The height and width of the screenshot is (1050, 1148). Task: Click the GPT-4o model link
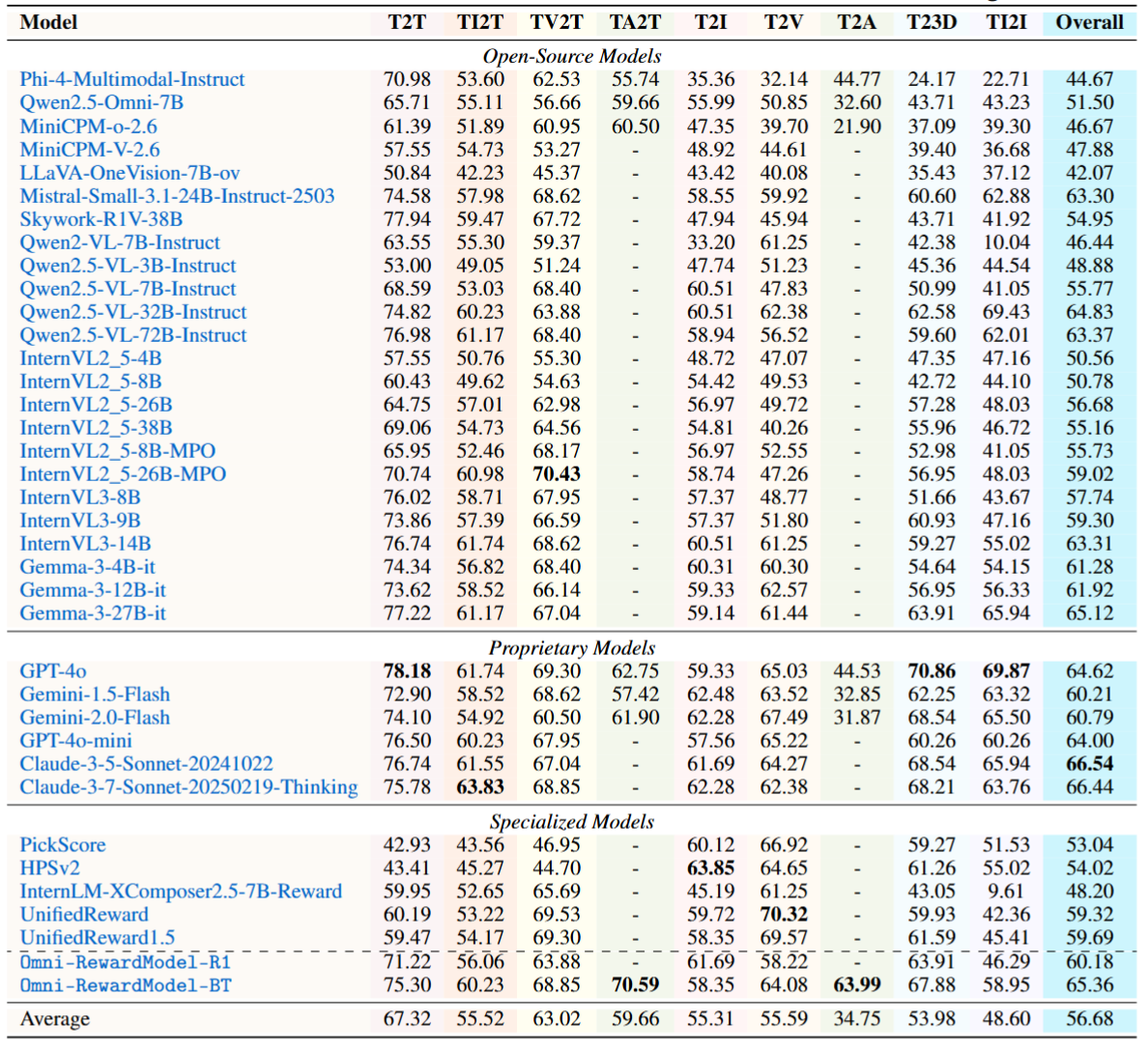point(53,671)
